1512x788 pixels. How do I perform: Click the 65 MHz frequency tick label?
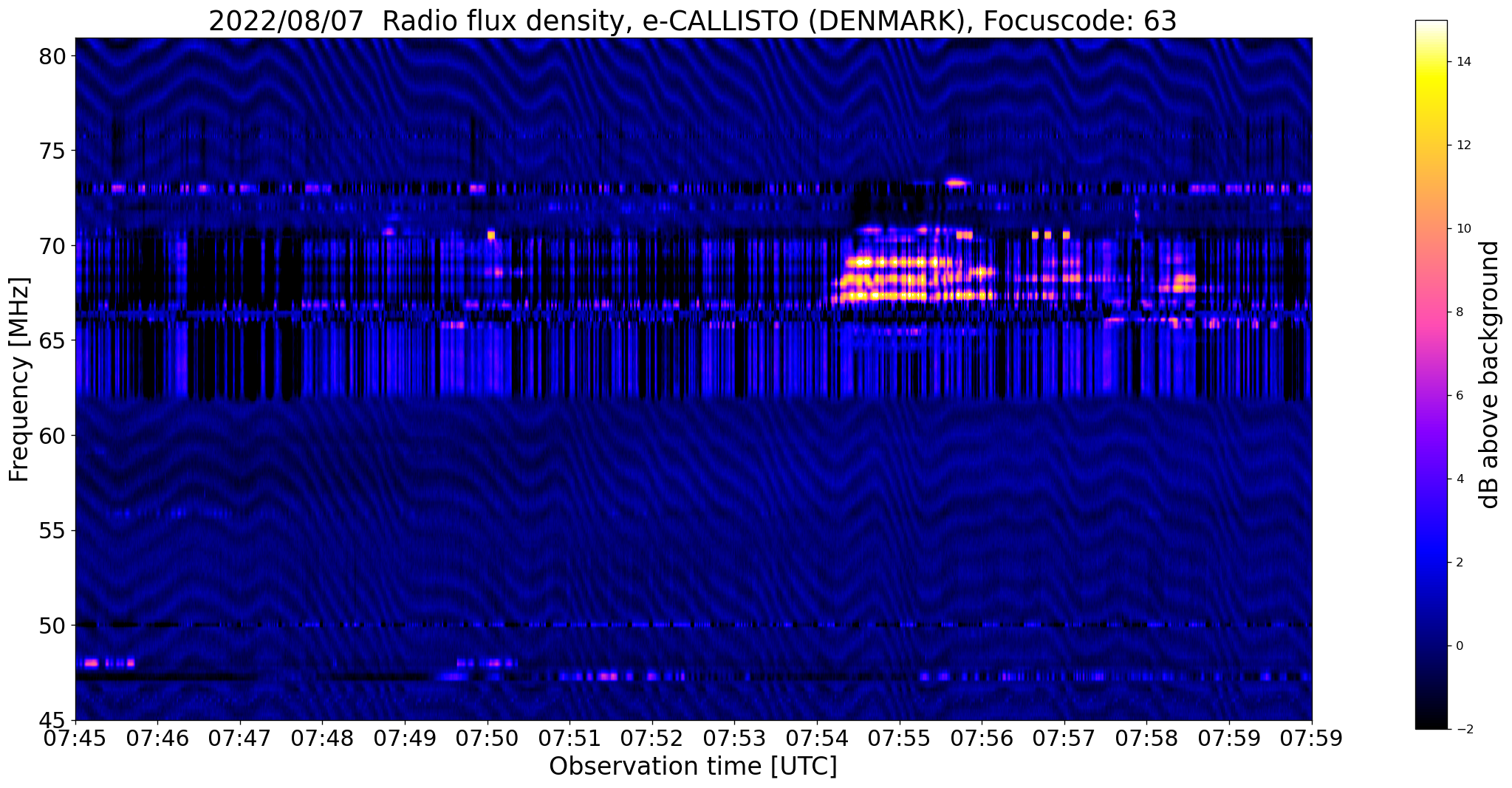53,341
